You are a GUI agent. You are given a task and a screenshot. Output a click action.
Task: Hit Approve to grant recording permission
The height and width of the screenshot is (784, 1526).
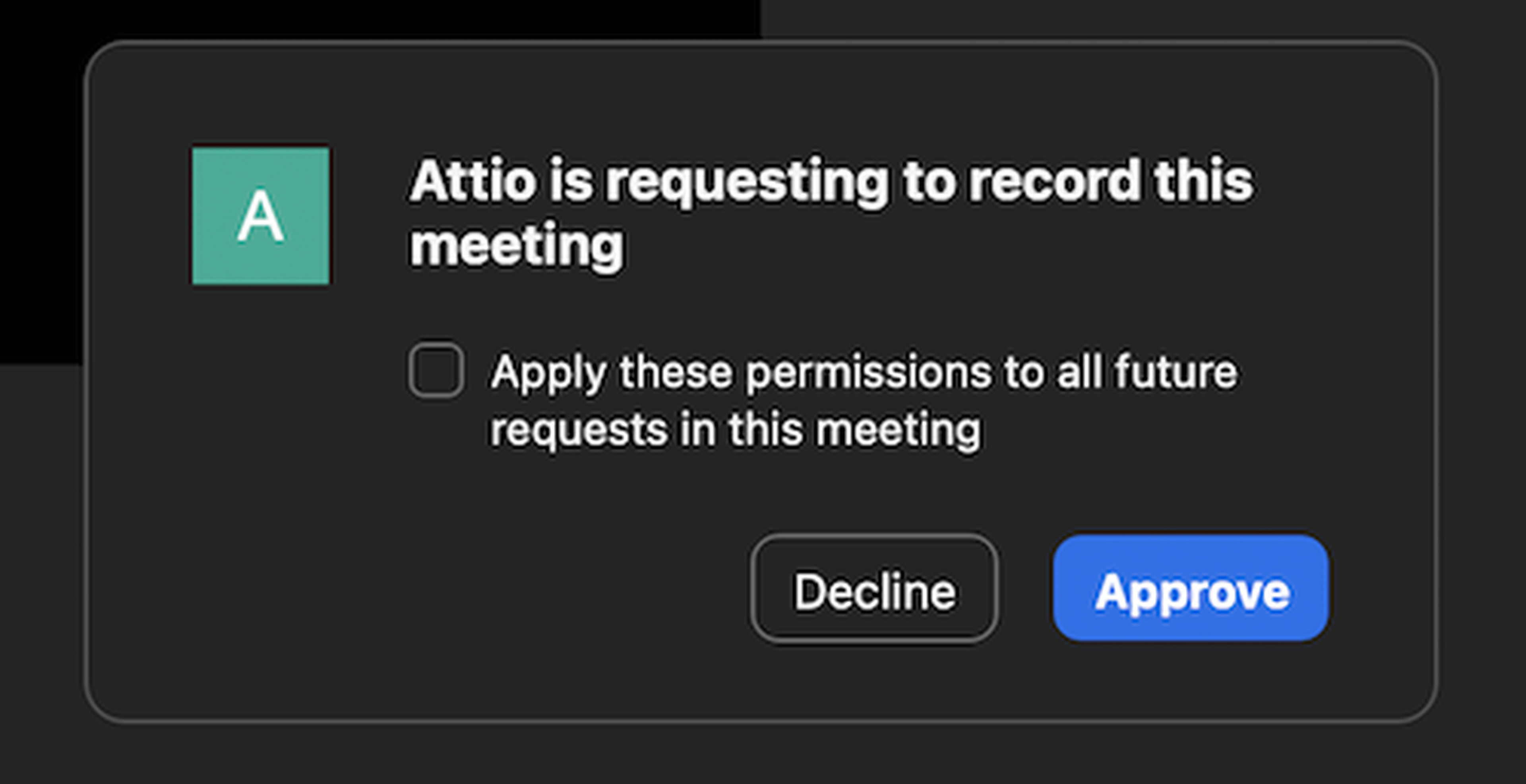[x=1191, y=589]
